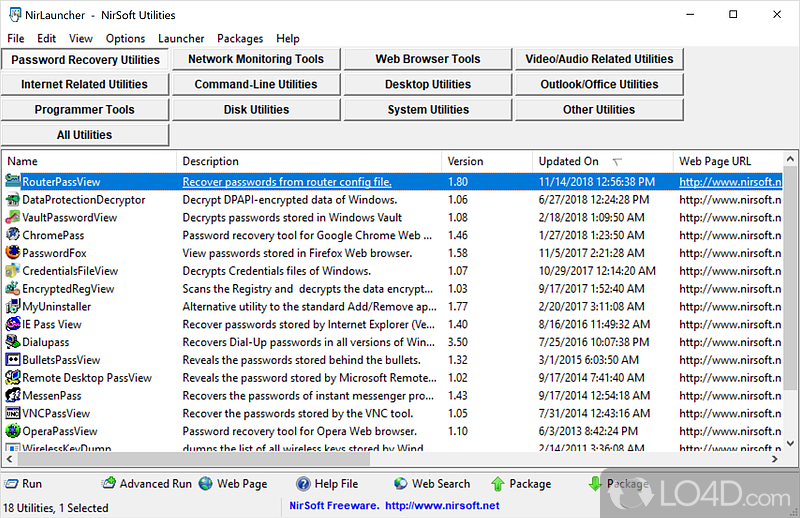Screen dimensions: 800x518
Task: Open the Launcher menu
Action: pos(181,38)
